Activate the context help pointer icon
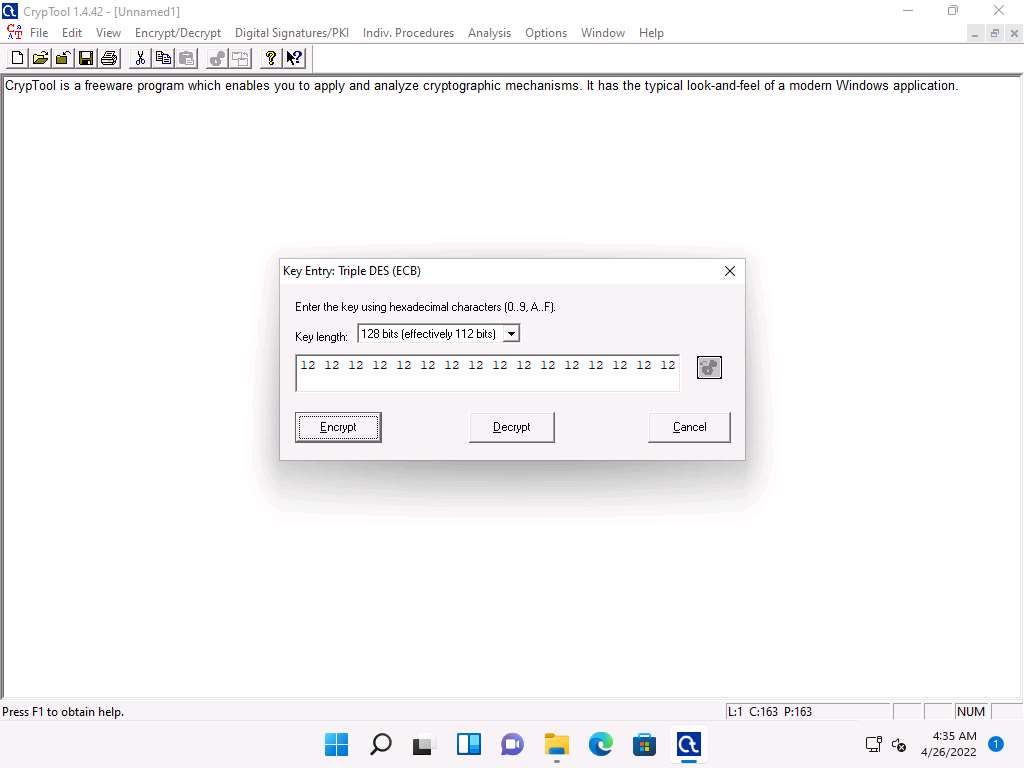 click(294, 58)
